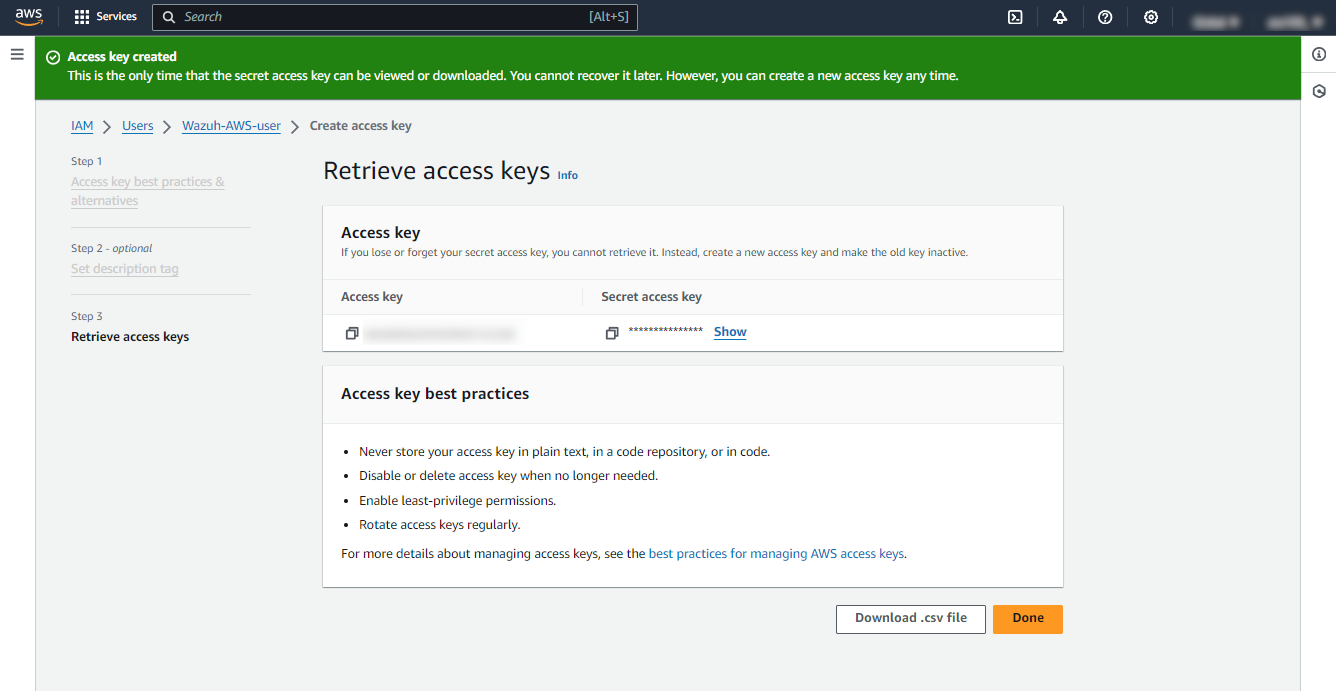Click the Done button
The image size is (1336, 691).
click(x=1027, y=618)
